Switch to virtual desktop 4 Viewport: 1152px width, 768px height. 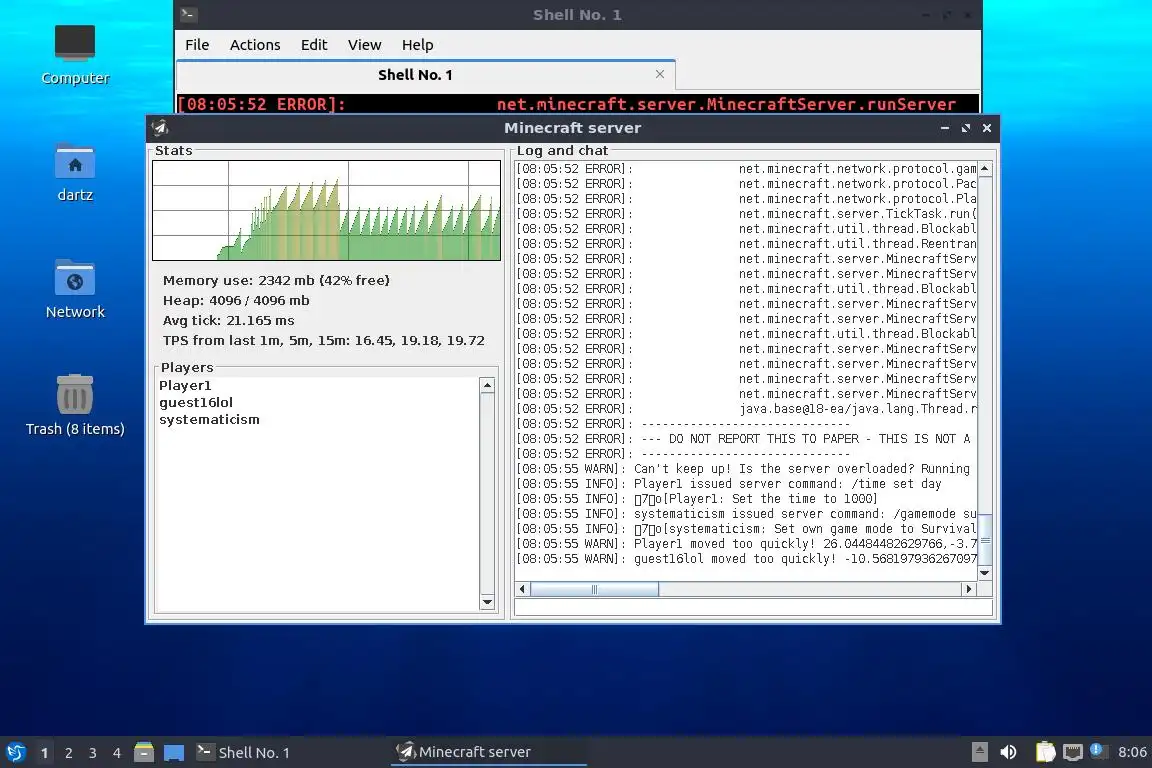[117, 753]
